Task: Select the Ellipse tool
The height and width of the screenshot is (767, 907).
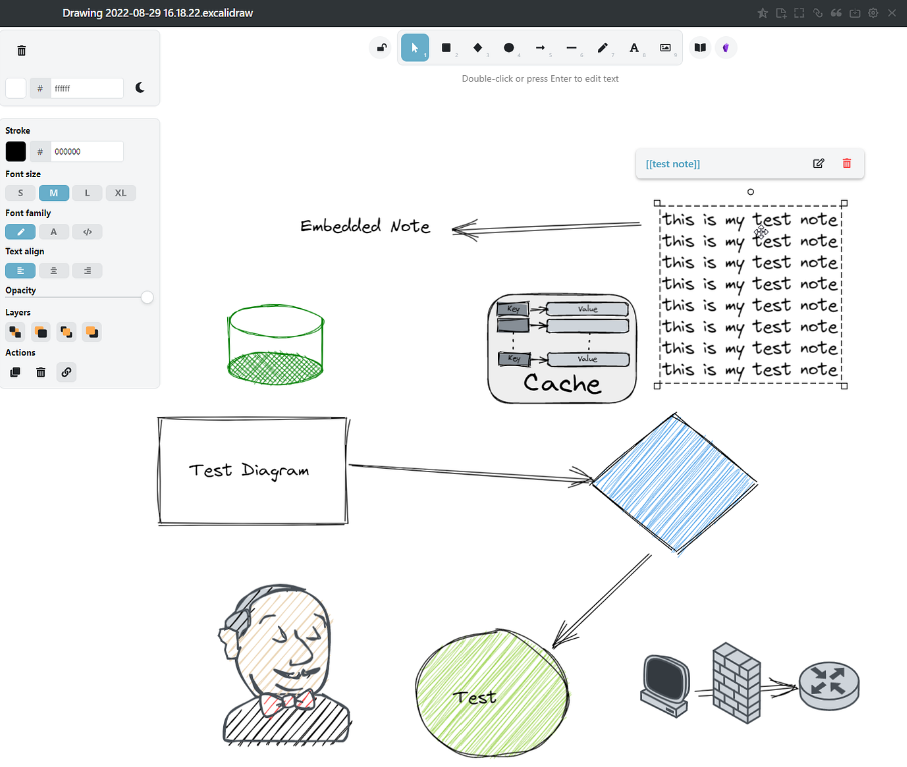Action: (508, 48)
